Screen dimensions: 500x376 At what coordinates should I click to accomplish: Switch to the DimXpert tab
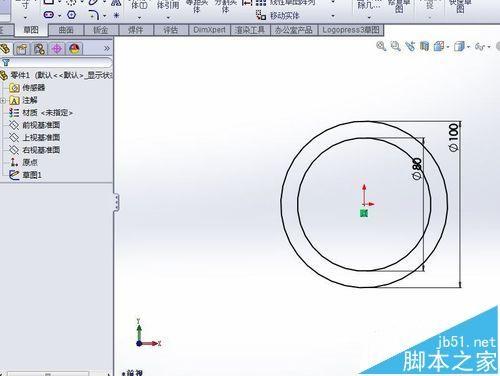(209, 30)
